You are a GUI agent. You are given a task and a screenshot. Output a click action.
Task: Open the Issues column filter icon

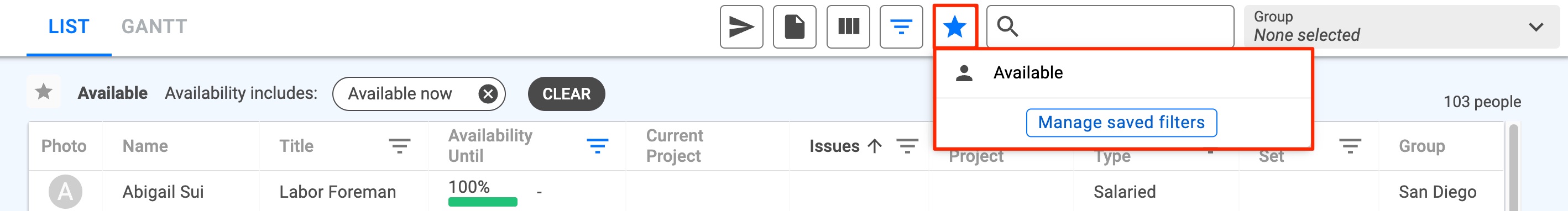coord(907,146)
